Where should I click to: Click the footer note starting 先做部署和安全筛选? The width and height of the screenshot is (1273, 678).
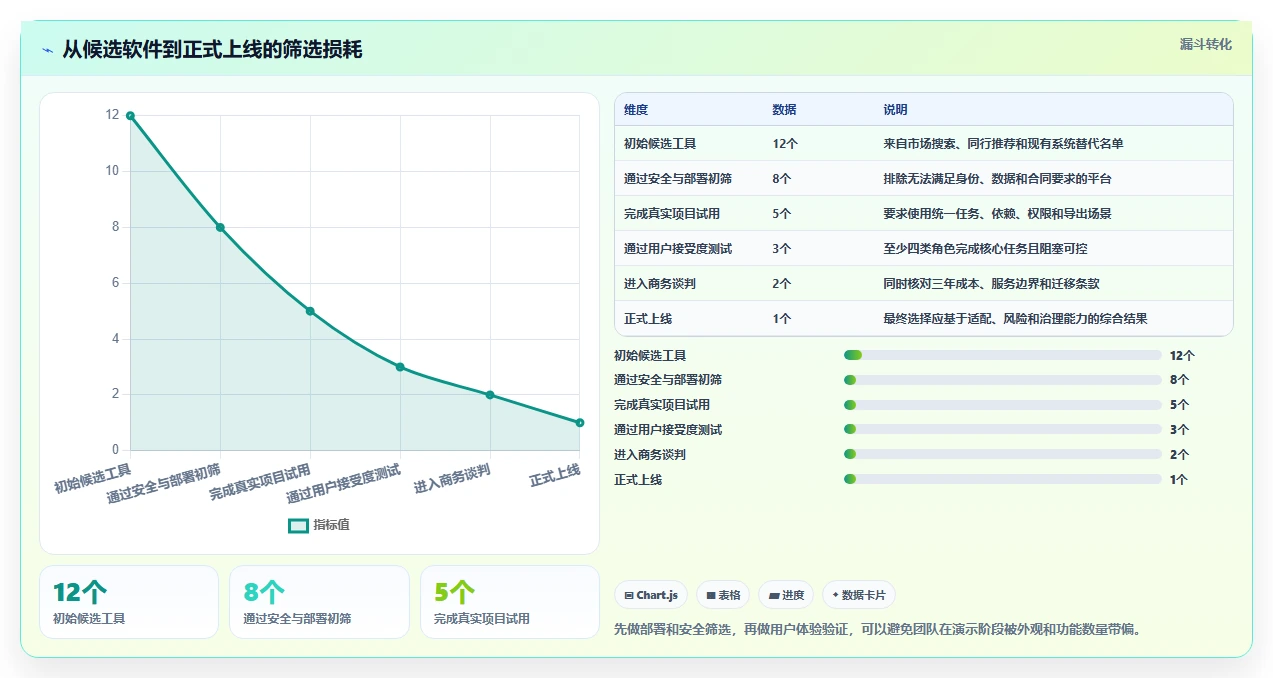tap(877, 630)
